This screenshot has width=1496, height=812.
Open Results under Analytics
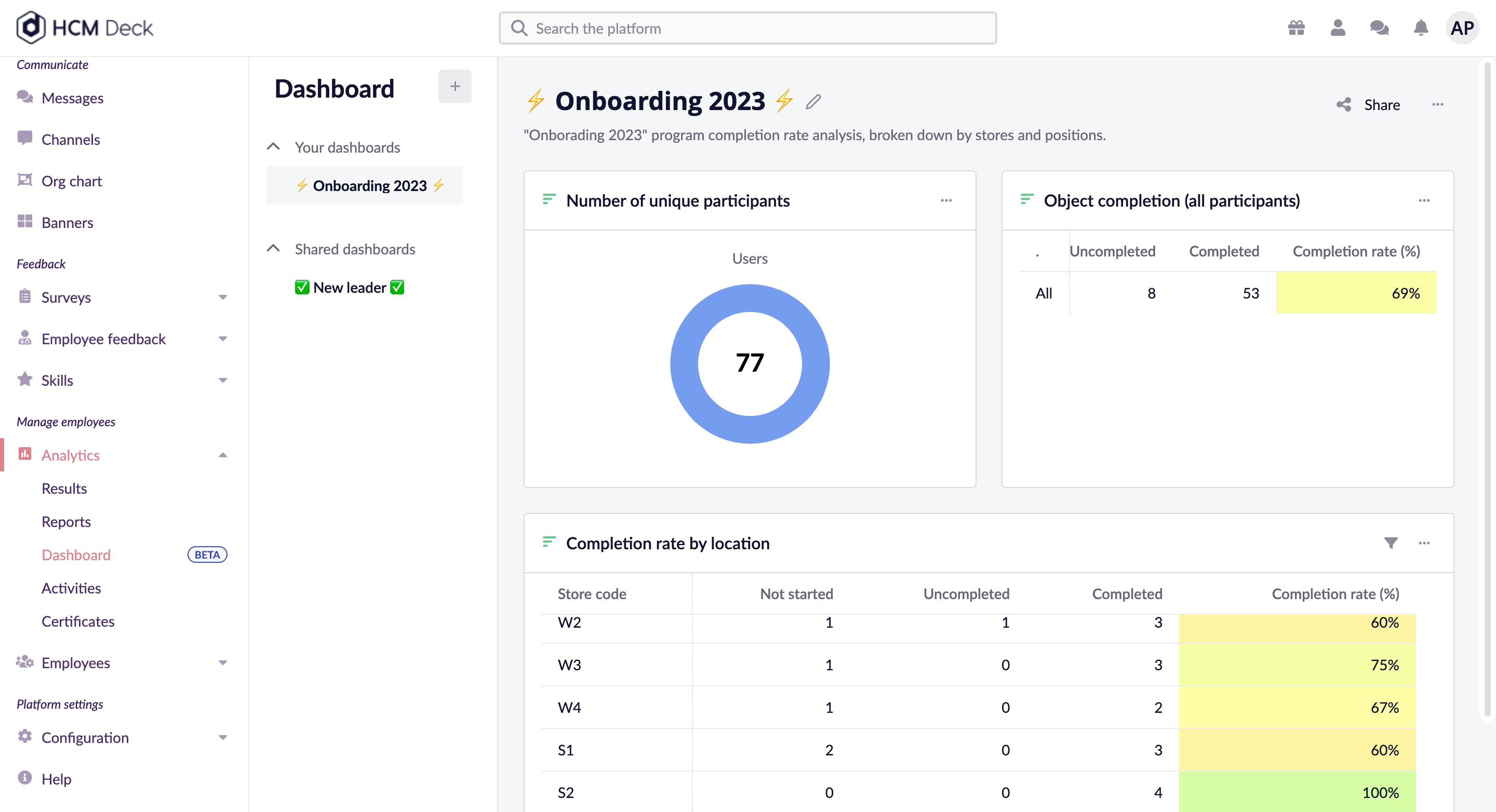click(64, 488)
